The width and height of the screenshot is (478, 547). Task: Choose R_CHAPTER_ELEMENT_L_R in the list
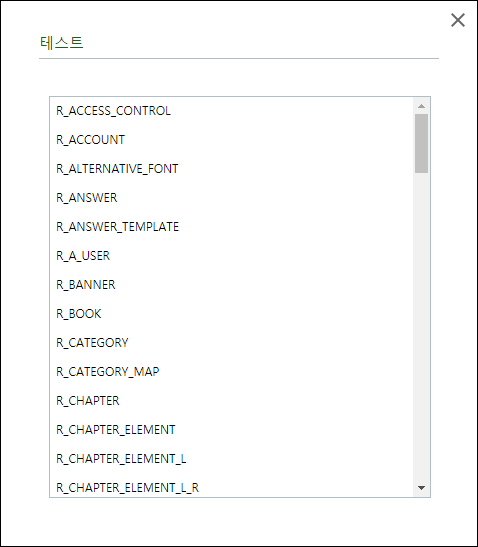click(231, 486)
